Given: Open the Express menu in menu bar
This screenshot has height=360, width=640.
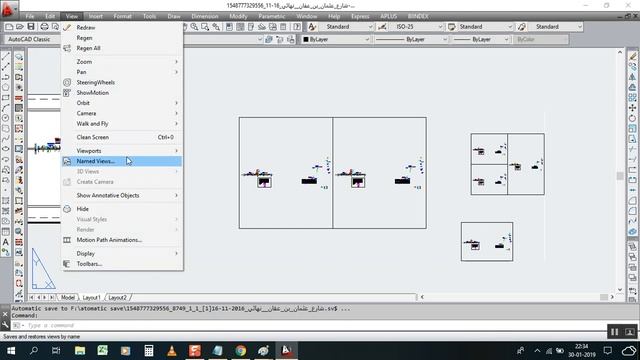Looking at the screenshot, I should click(x=360, y=16).
